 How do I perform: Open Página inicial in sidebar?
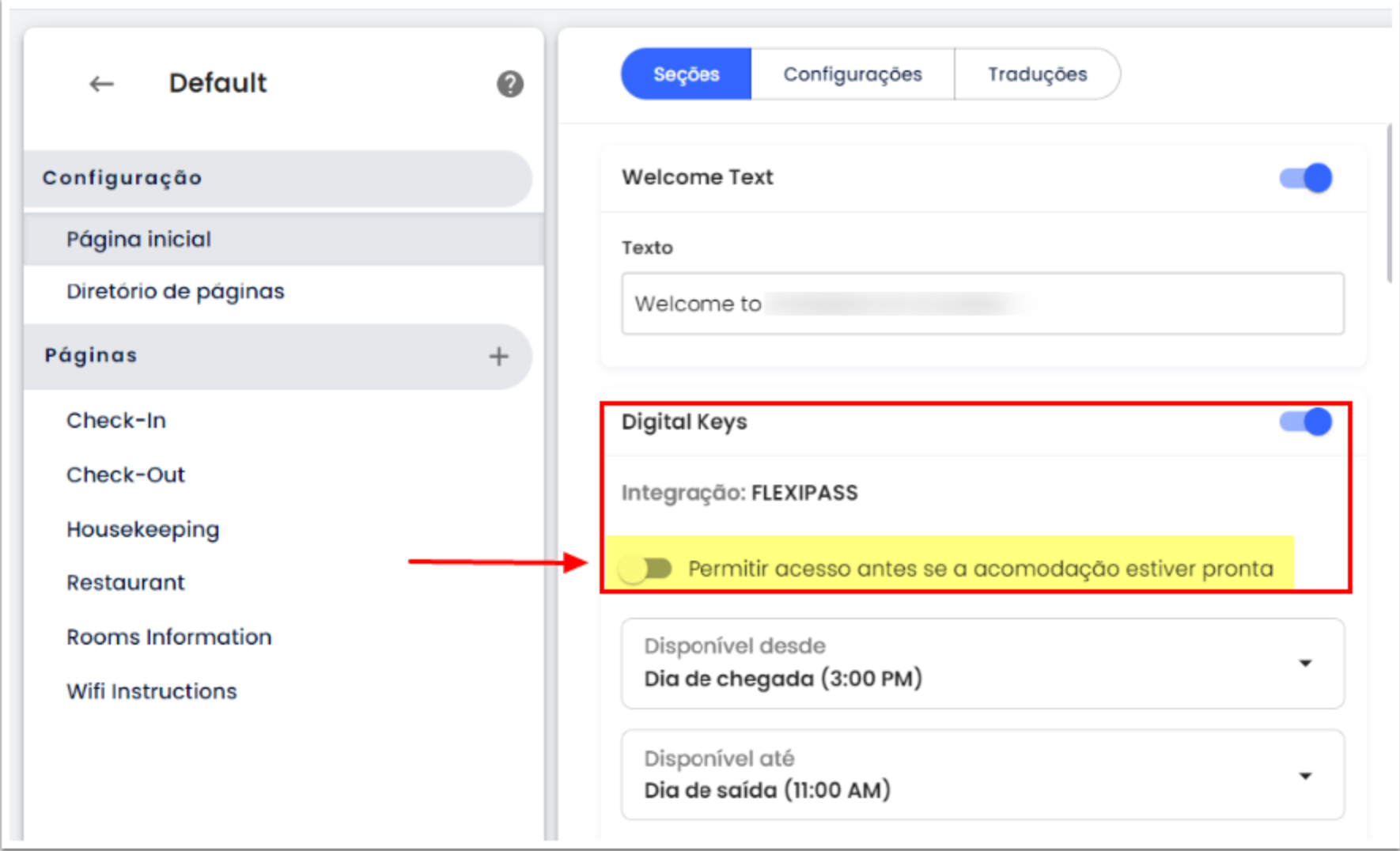pos(139,239)
